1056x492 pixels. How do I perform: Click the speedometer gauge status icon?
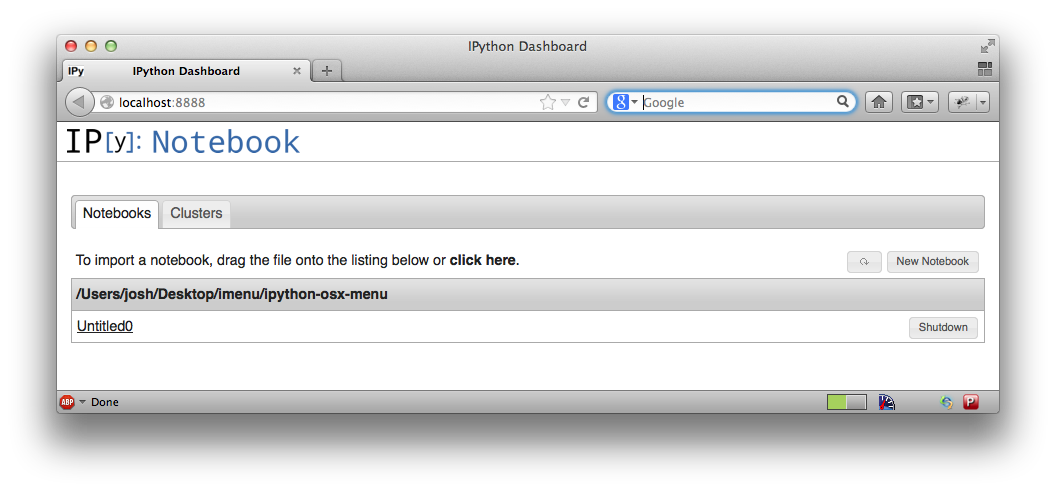coord(887,402)
